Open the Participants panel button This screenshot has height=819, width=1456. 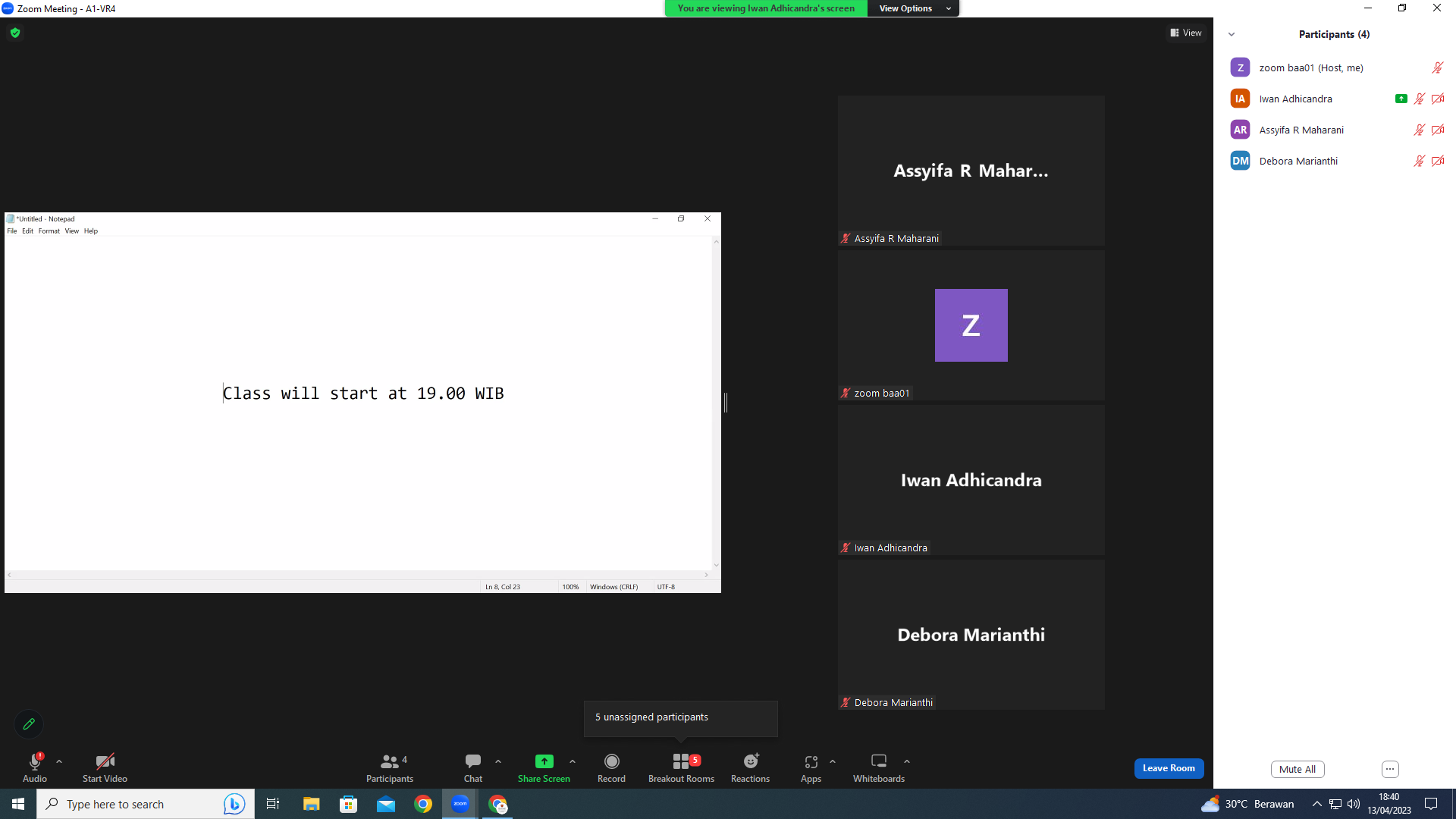click(390, 767)
